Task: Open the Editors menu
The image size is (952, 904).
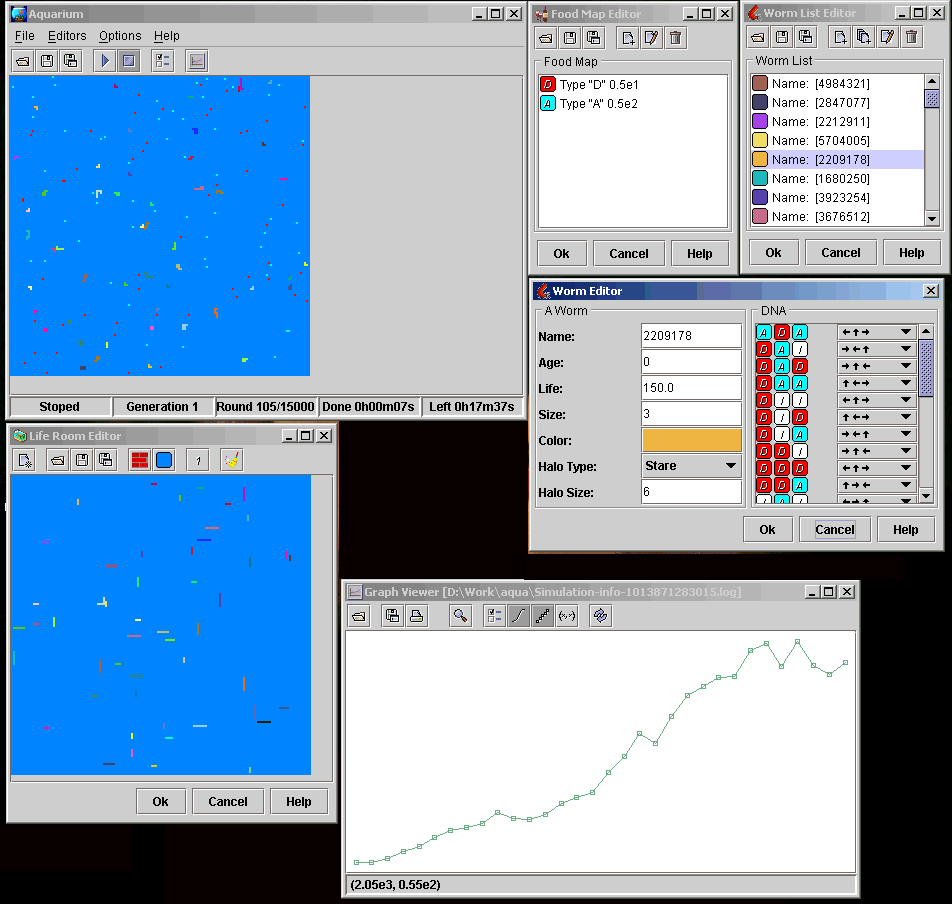Action: coord(67,36)
